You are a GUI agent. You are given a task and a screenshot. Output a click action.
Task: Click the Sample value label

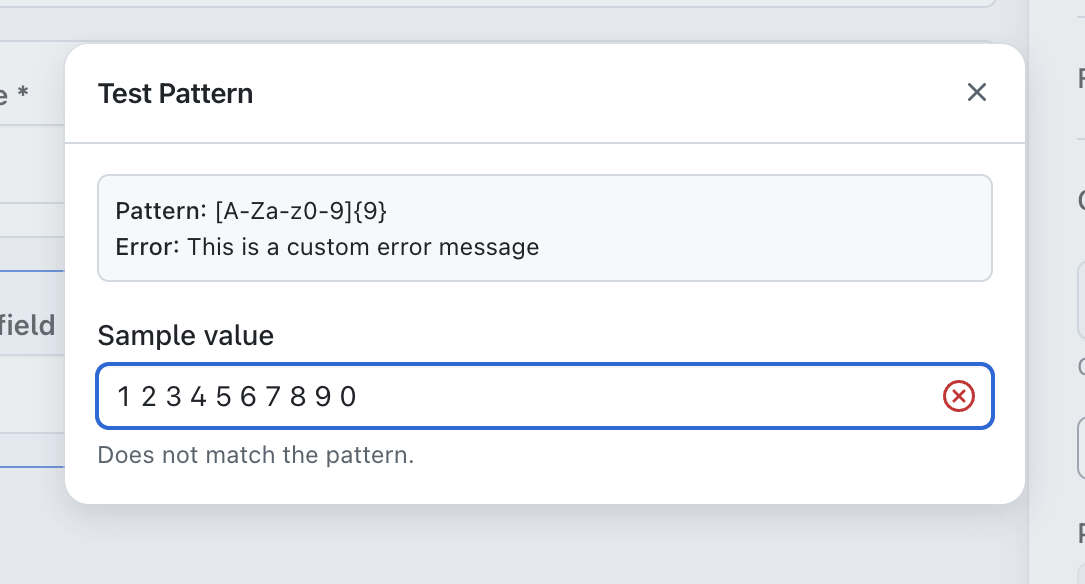point(185,335)
